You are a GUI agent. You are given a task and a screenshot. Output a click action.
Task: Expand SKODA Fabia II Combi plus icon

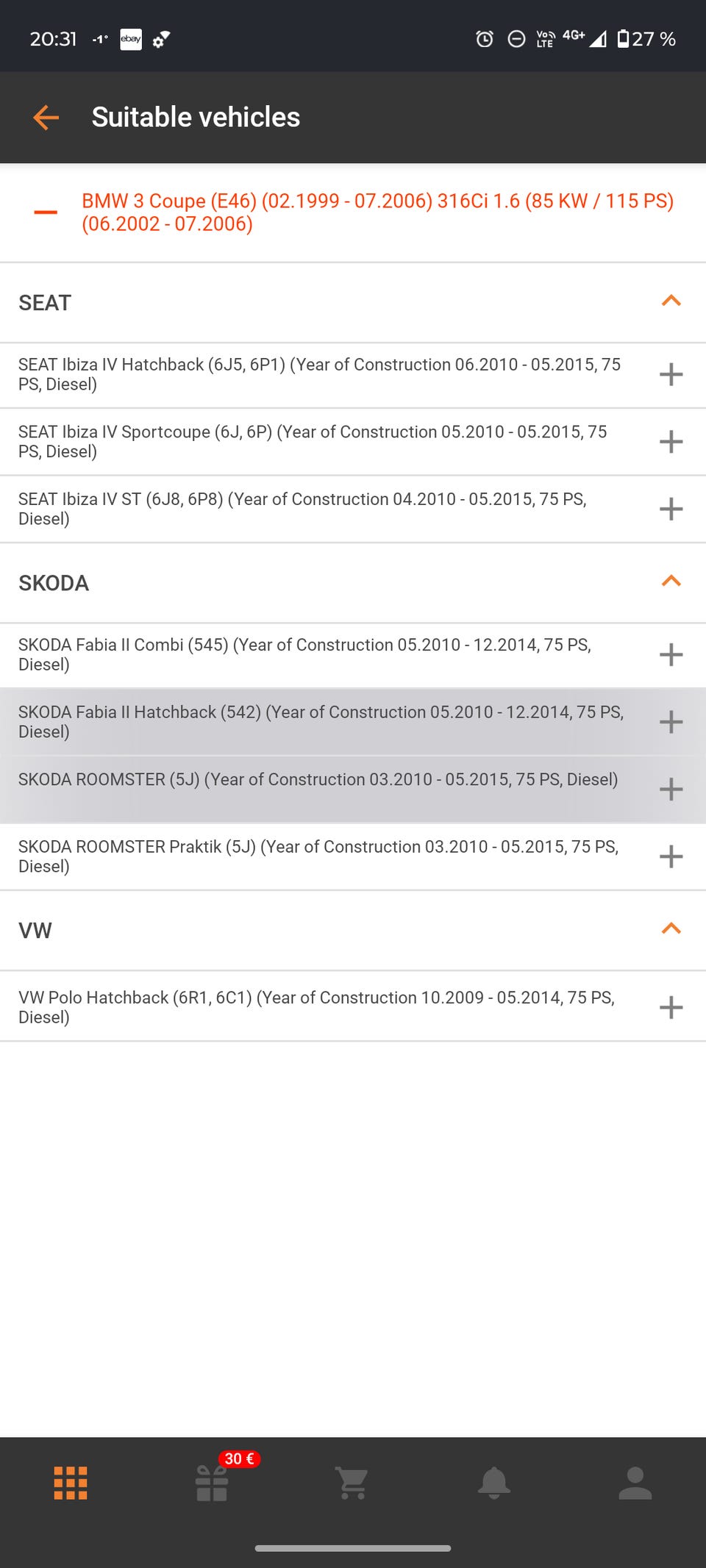click(x=671, y=654)
